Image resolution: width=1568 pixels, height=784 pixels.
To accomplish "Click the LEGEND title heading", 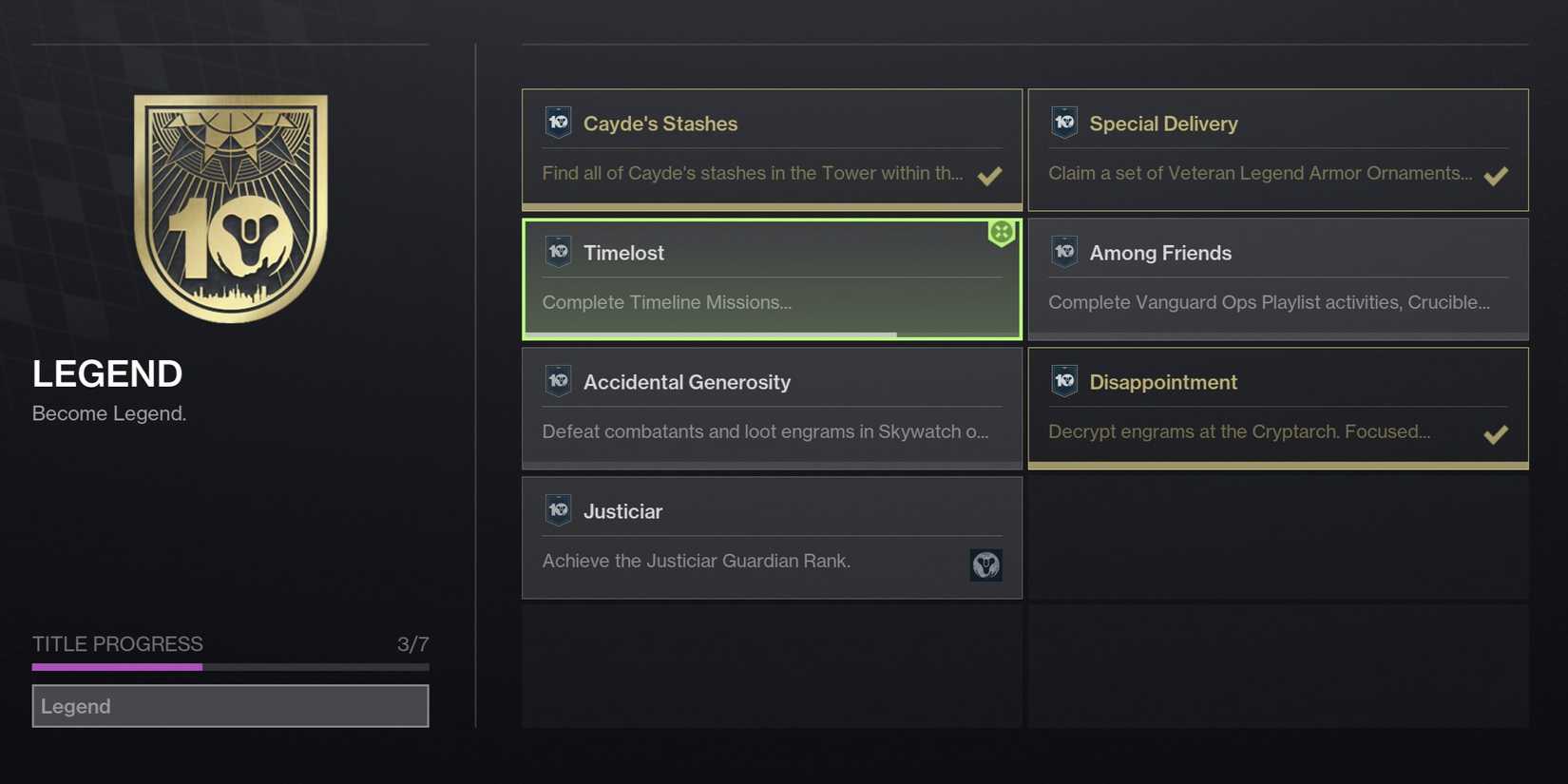I will [x=107, y=373].
